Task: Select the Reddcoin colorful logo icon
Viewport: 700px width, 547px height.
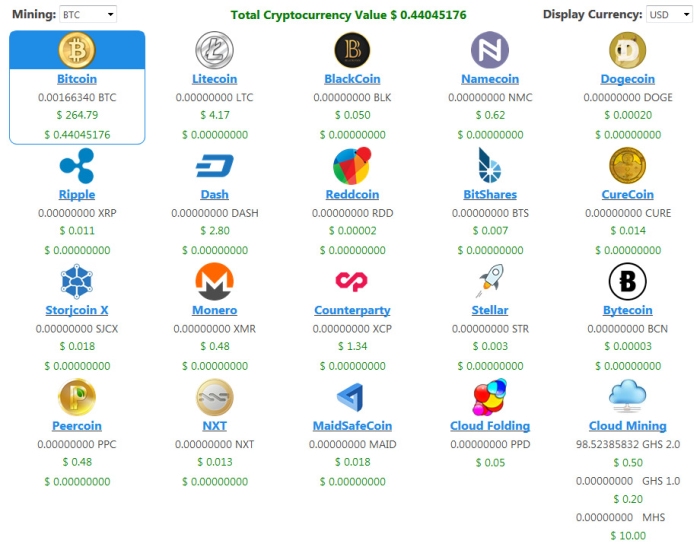Action: tap(352, 166)
